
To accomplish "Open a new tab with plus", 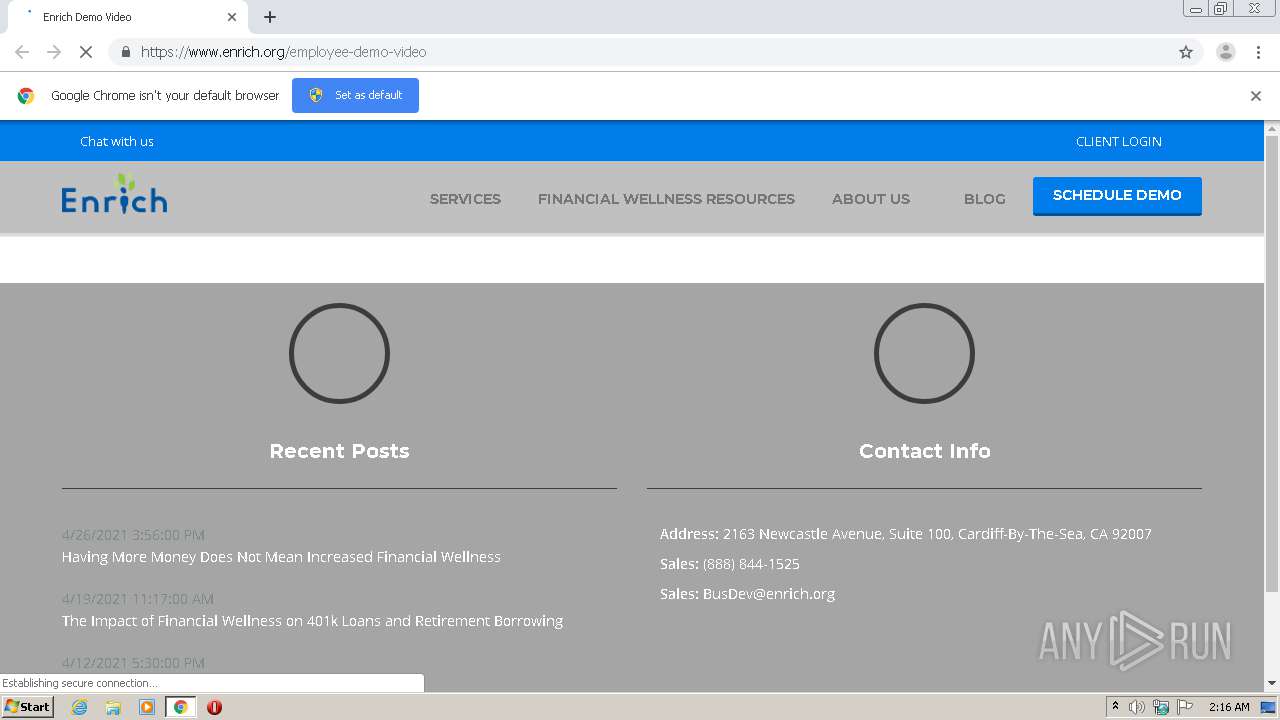I will click(x=270, y=17).
